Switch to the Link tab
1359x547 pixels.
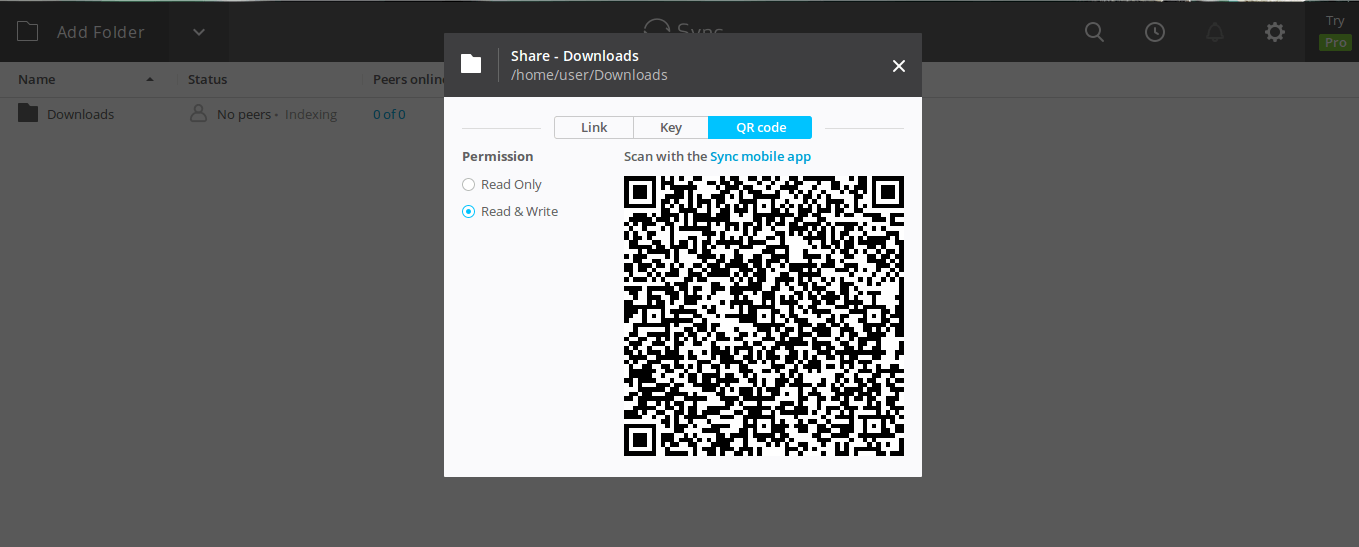594,127
